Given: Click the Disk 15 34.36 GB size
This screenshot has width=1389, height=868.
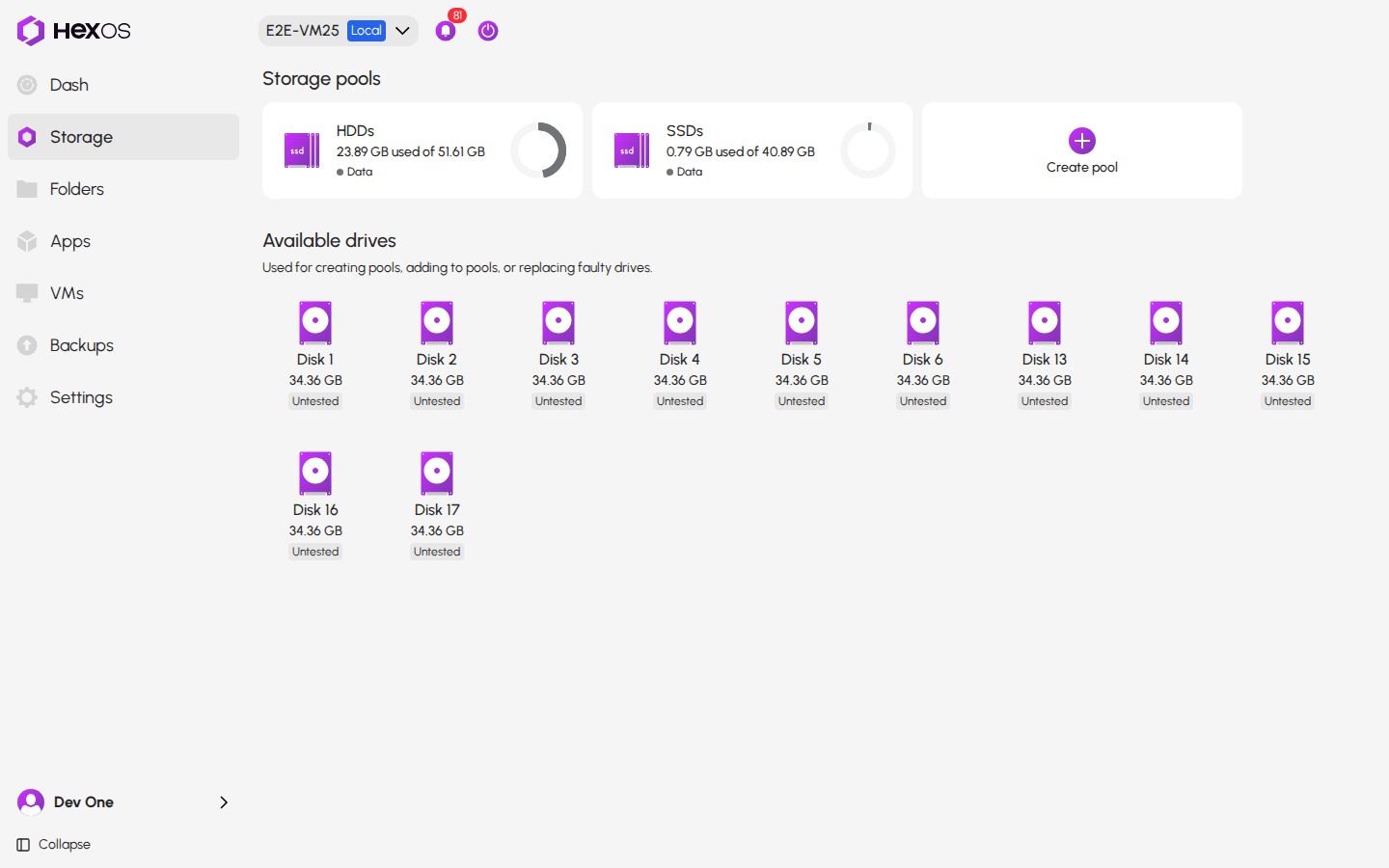Looking at the screenshot, I should tap(1288, 380).
